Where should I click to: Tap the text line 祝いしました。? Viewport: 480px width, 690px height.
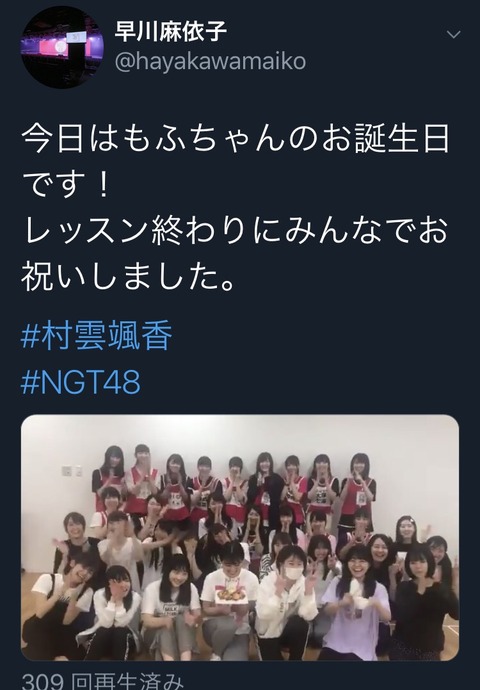[129, 276]
